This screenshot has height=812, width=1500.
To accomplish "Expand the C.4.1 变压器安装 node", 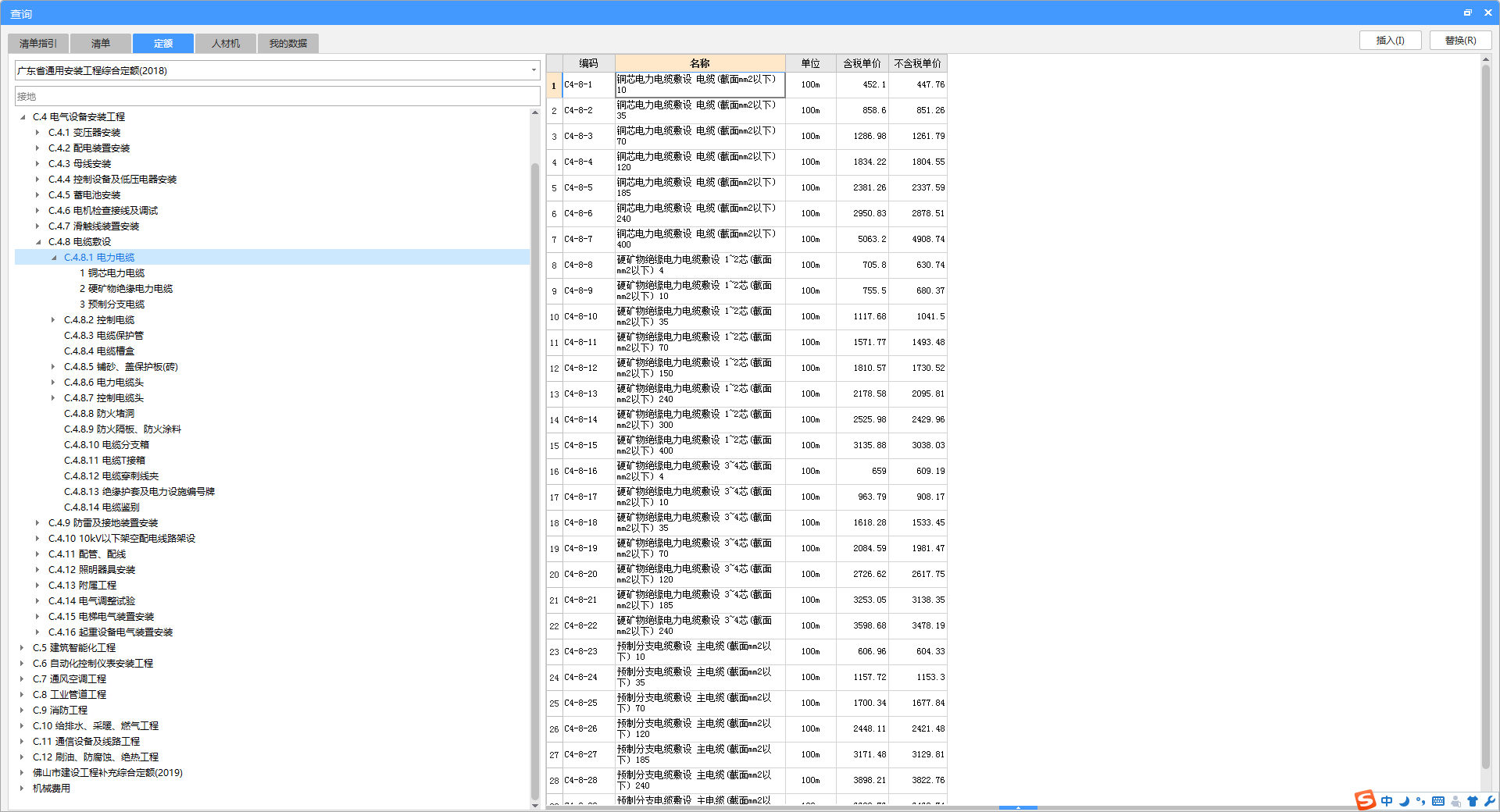I will [37, 133].
